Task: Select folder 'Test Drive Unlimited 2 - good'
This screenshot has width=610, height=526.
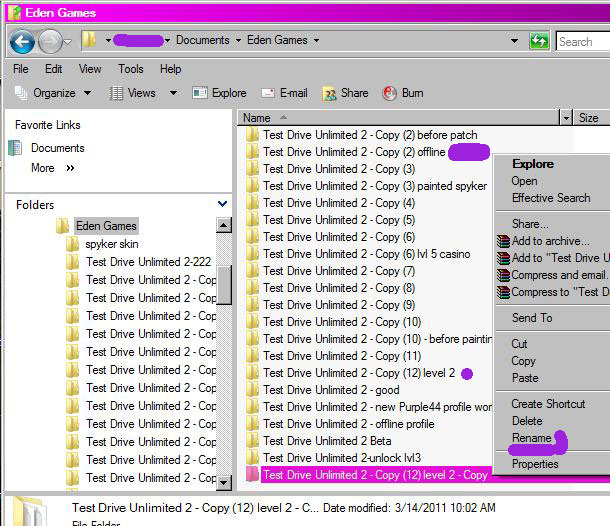Action: [331, 390]
